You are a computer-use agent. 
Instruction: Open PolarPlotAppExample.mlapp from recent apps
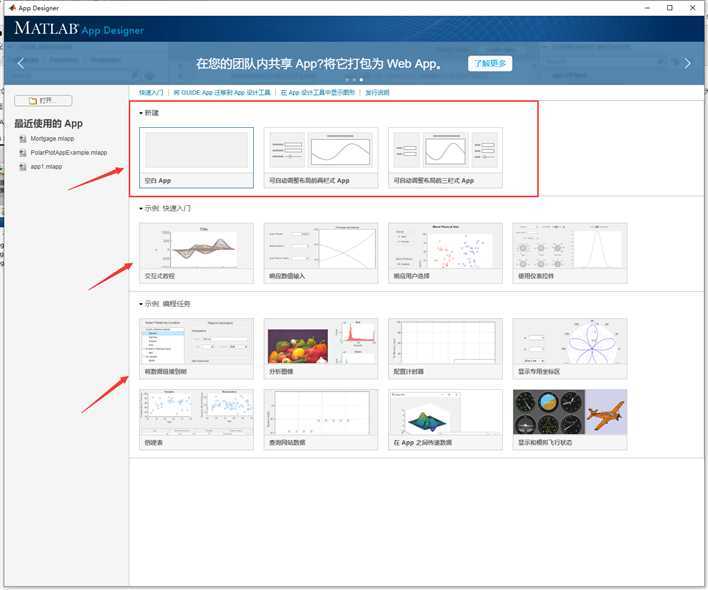(68, 153)
